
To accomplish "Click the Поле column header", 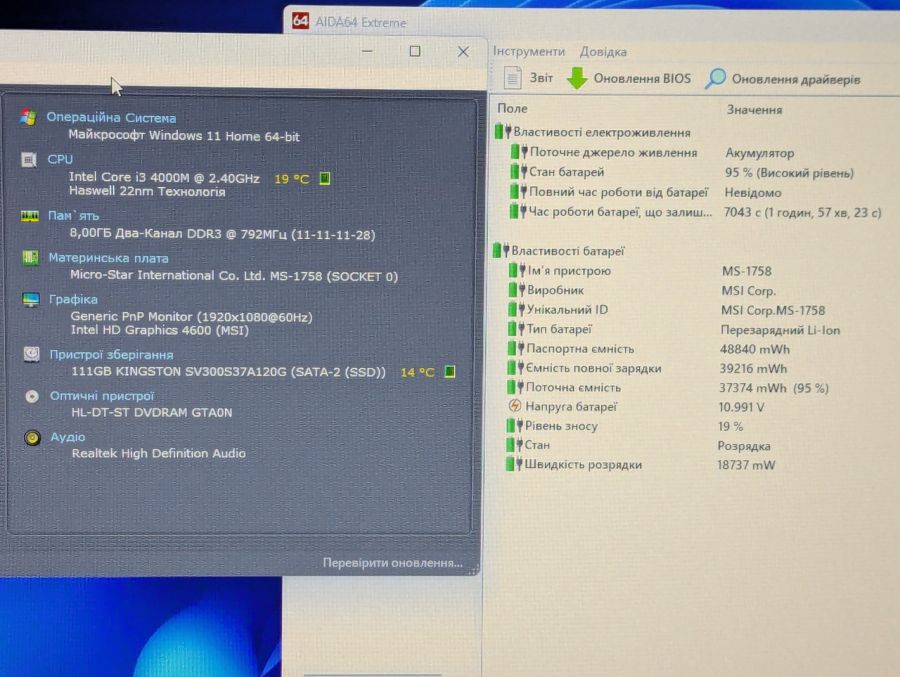I will click(x=512, y=109).
